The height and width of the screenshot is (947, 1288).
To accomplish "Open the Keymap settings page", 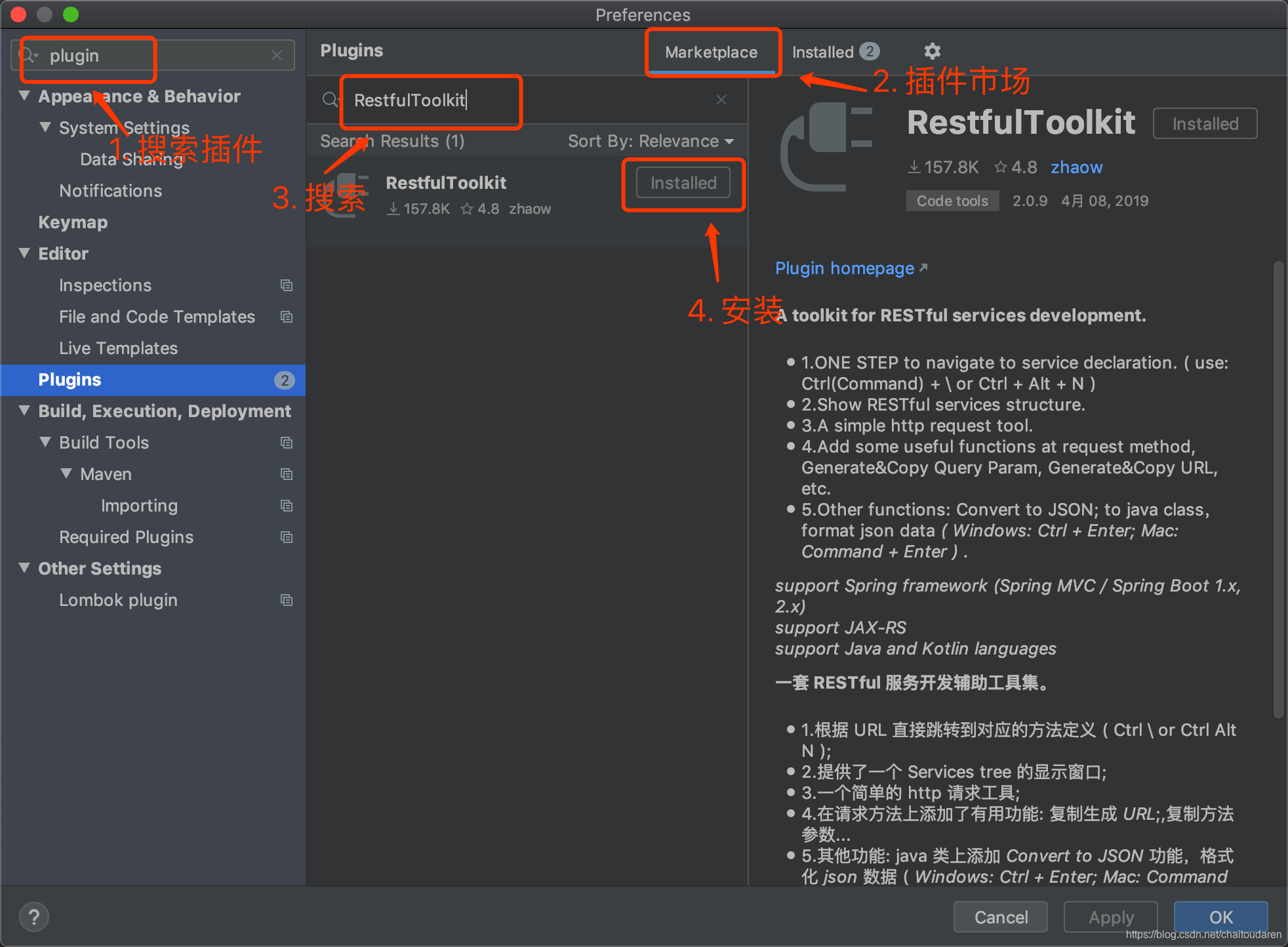I will pyautogui.click(x=73, y=222).
